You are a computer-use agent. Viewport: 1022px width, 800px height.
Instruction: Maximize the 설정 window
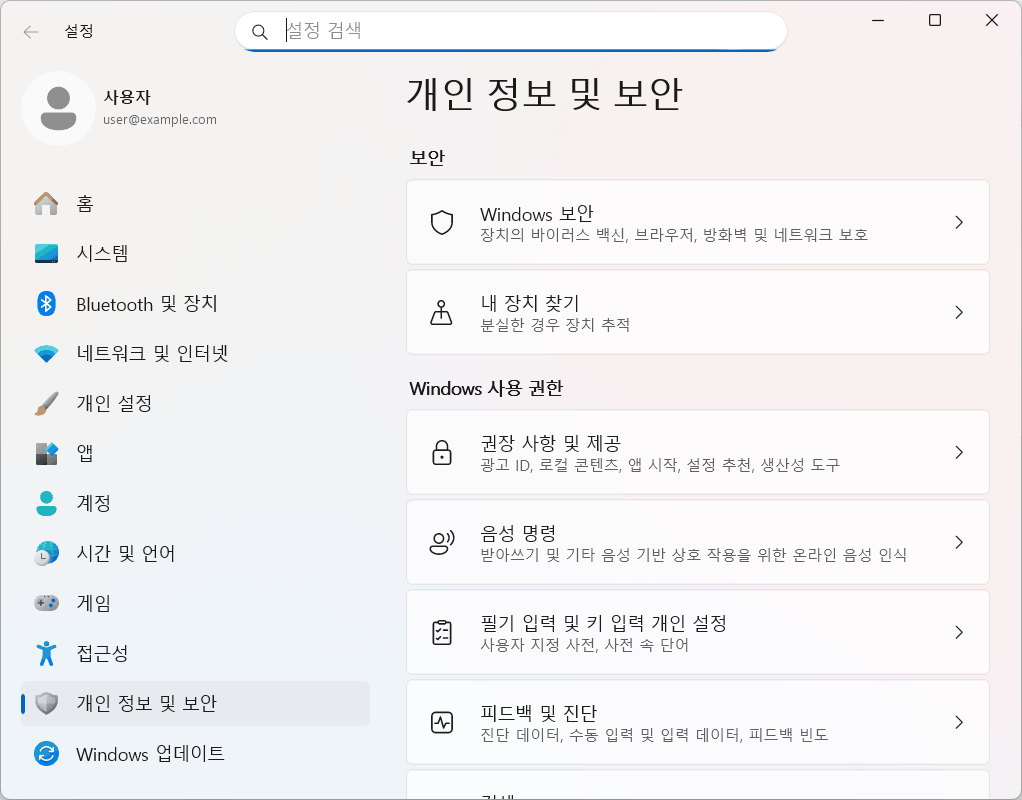(935, 20)
